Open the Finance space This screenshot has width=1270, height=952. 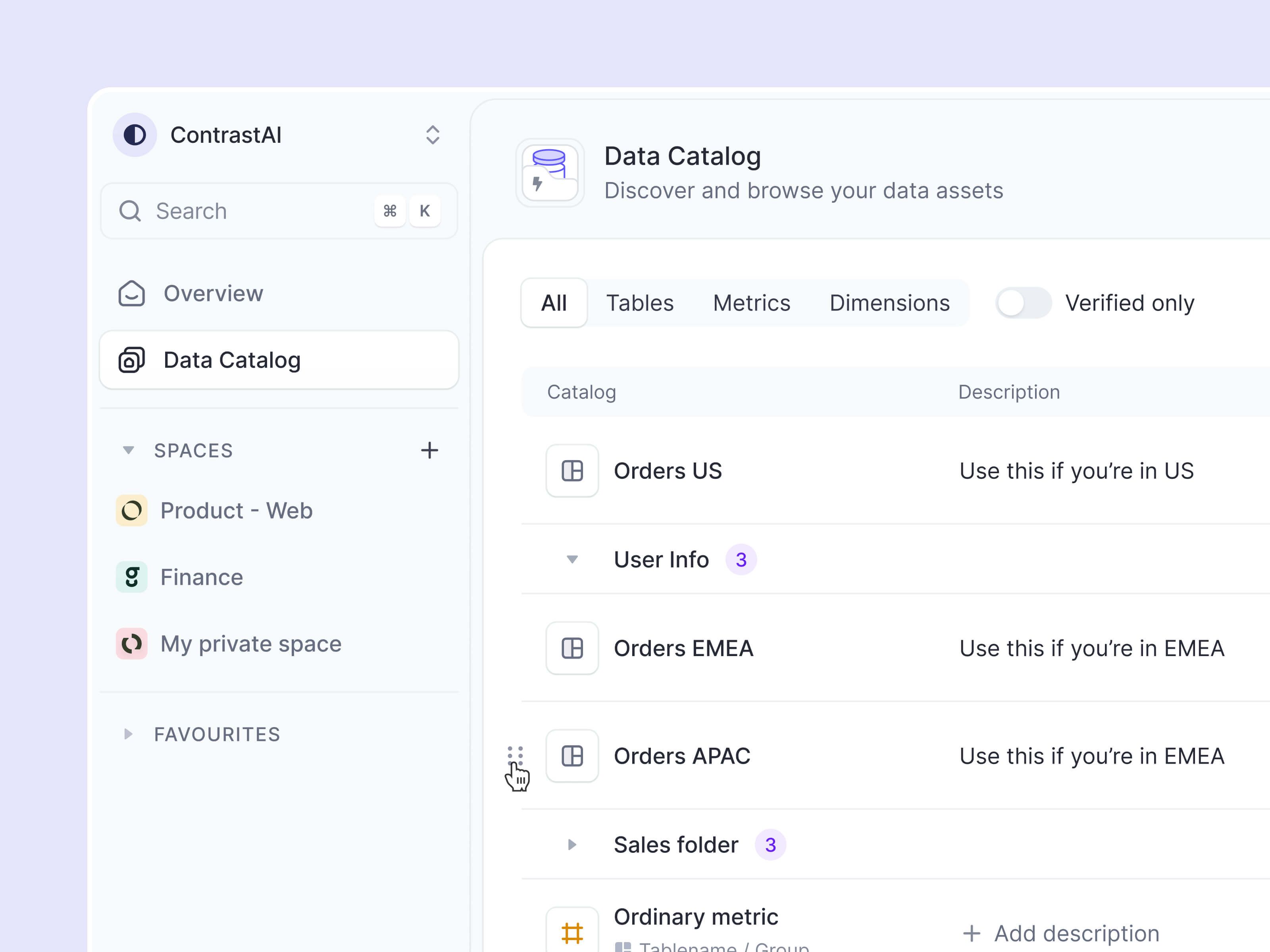[279, 577]
